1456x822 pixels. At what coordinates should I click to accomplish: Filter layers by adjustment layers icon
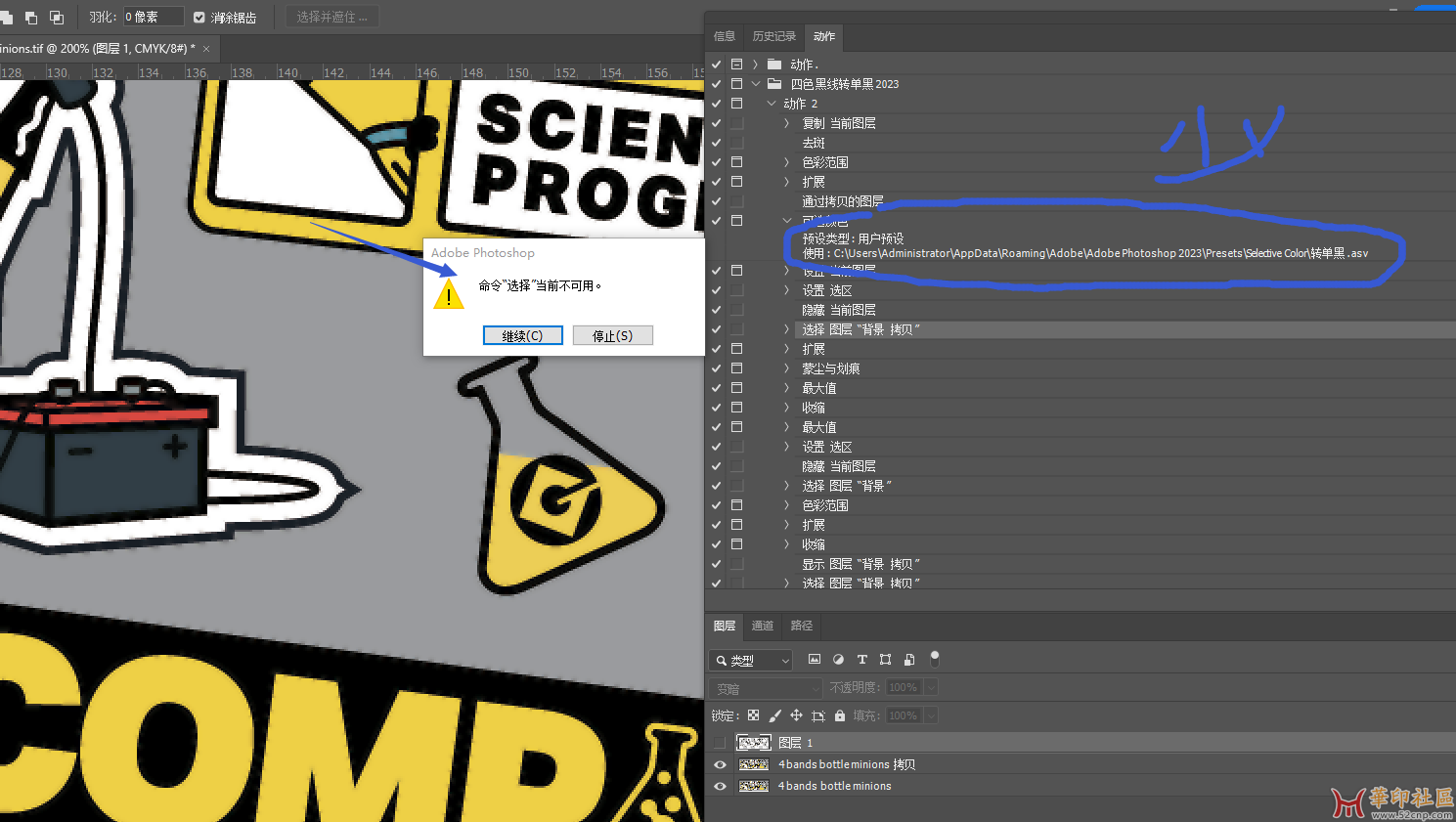838,660
